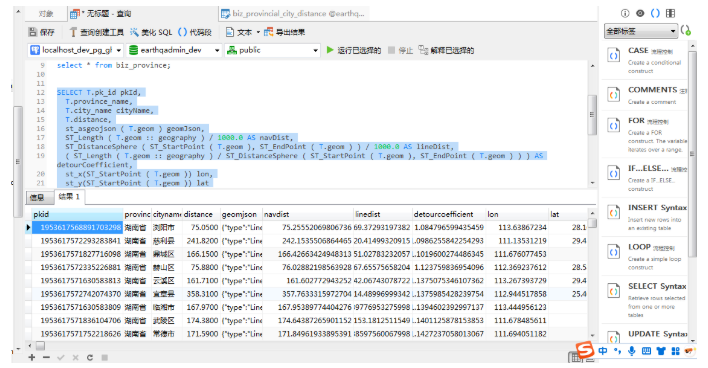Screen dimensions: 708x368
Task: Click the results grid scrollbar down arrow
Action: point(592,336)
